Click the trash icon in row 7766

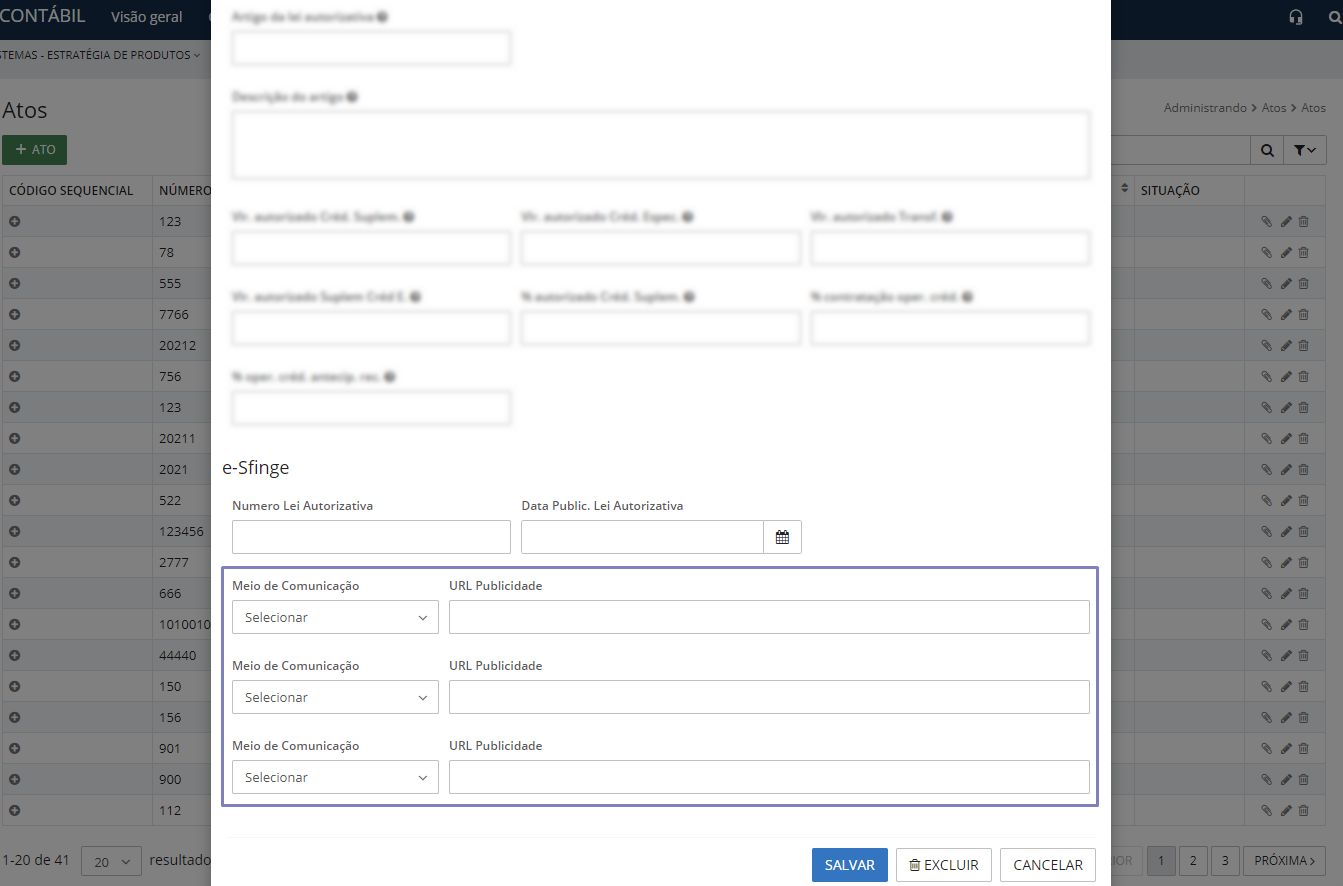point(1303,315)
